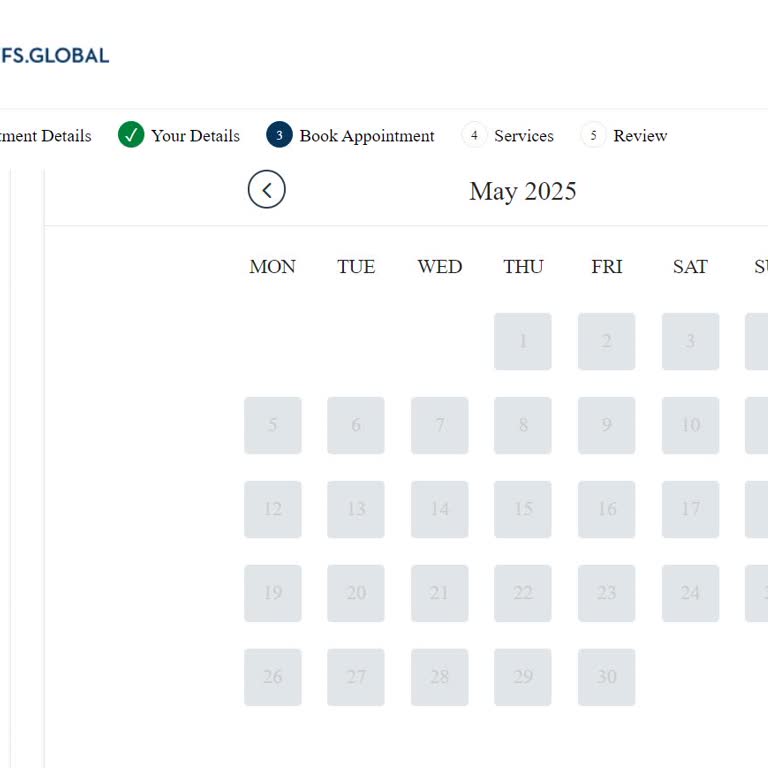The image size is (768, 768).
Task: Select May 14 on the calendar
Action: coord(439,509)
